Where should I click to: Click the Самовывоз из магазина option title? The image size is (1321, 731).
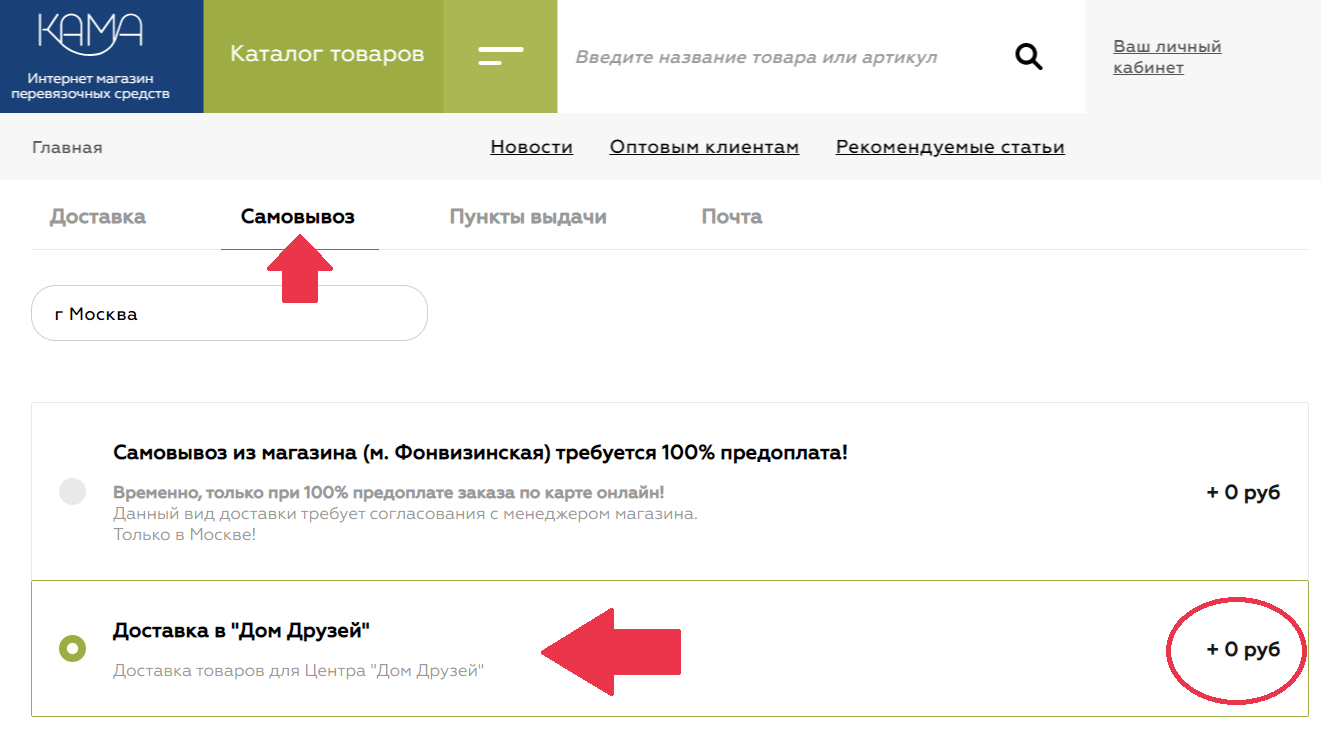[480, 453]
